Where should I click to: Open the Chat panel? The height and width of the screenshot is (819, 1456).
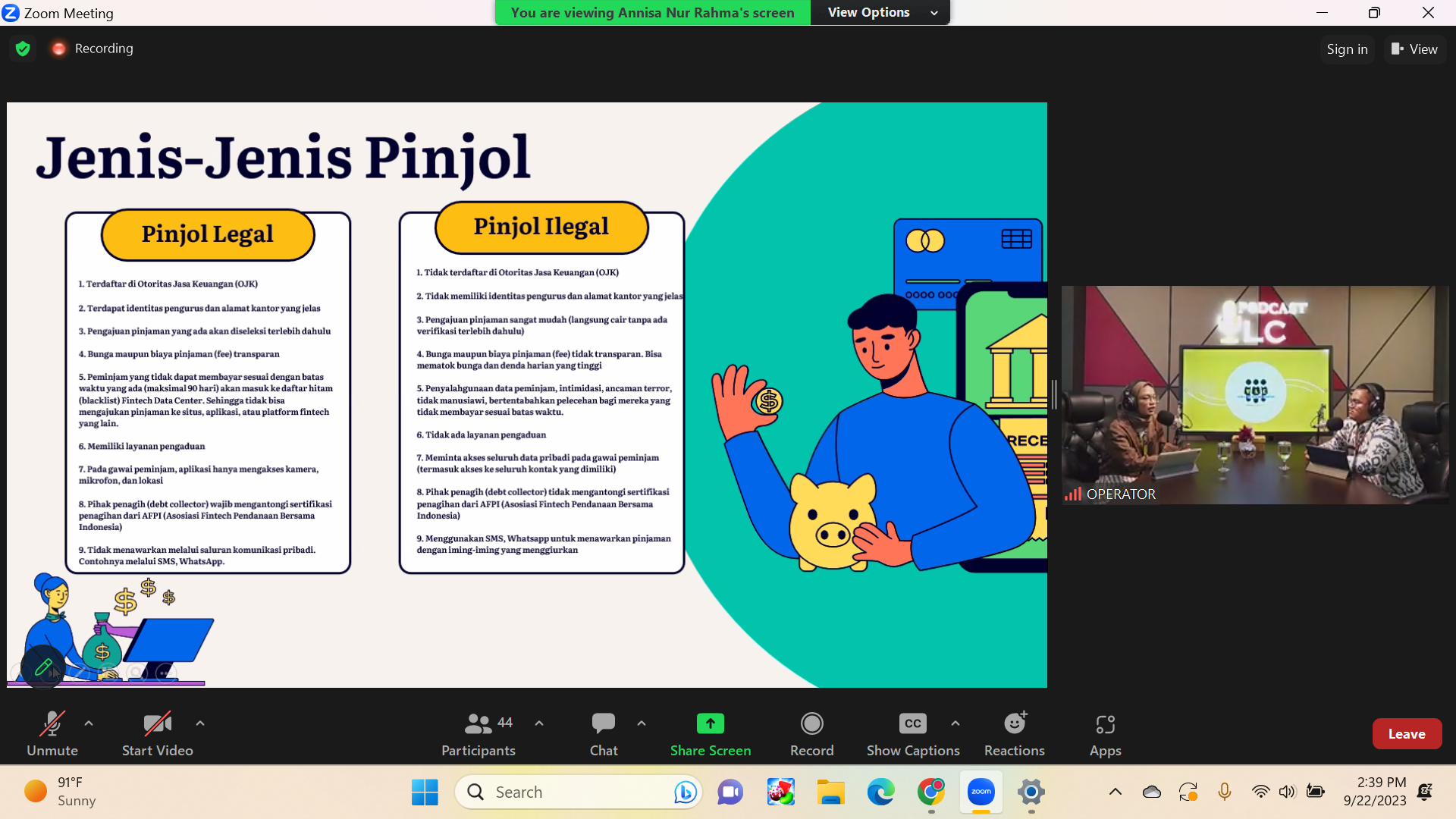[604, 733]
